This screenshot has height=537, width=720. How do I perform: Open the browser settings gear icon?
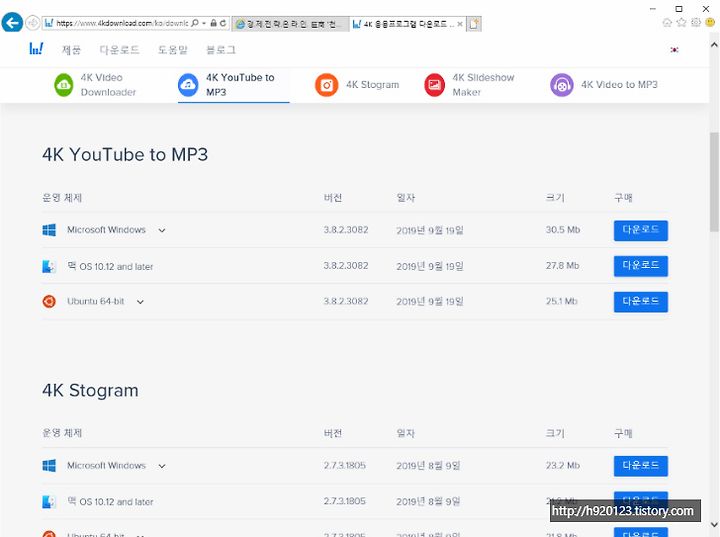point(696,23)
